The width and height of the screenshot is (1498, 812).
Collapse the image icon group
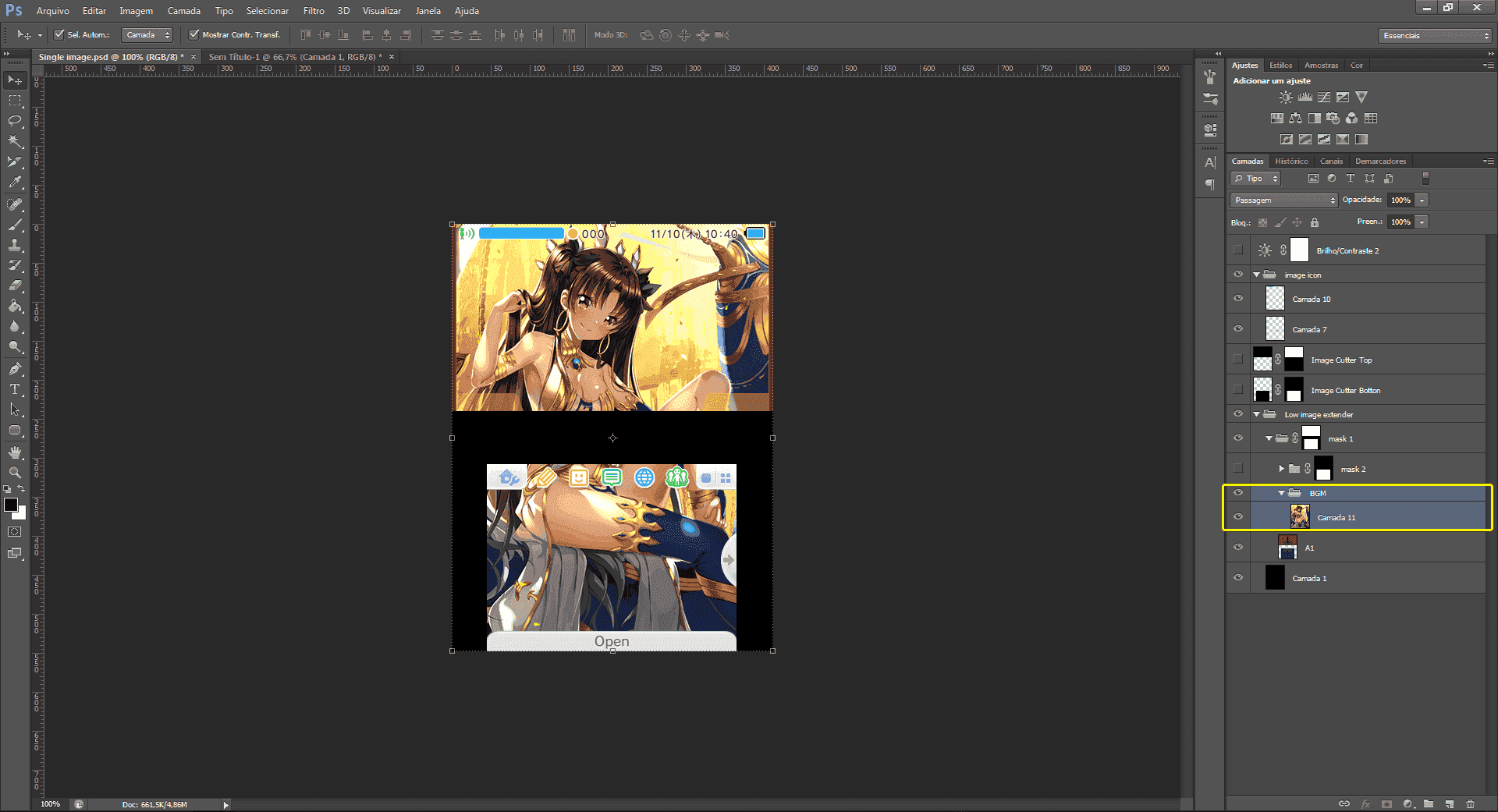pyautogui.click(x=1256, y=275)
